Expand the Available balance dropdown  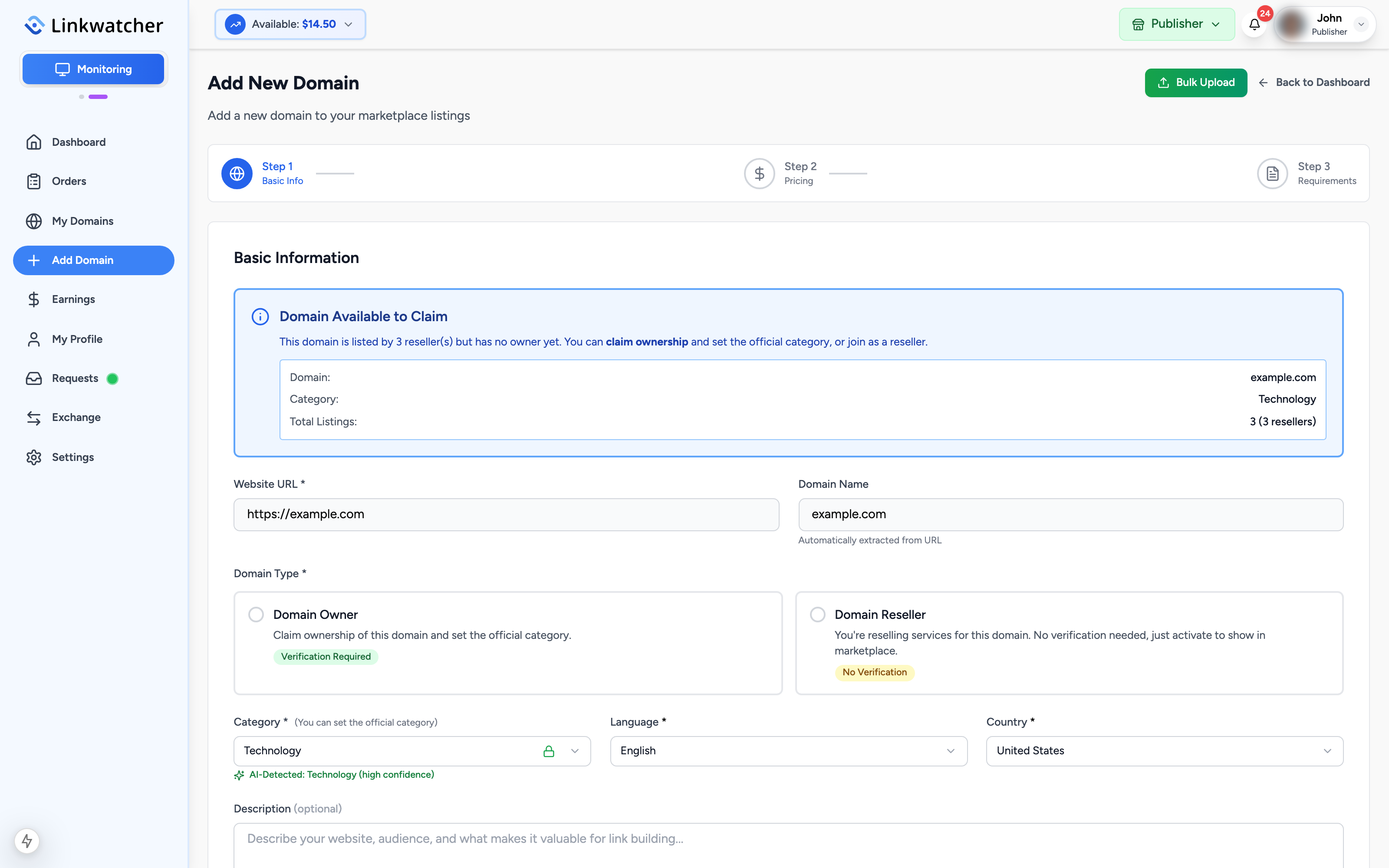point(290,24)
